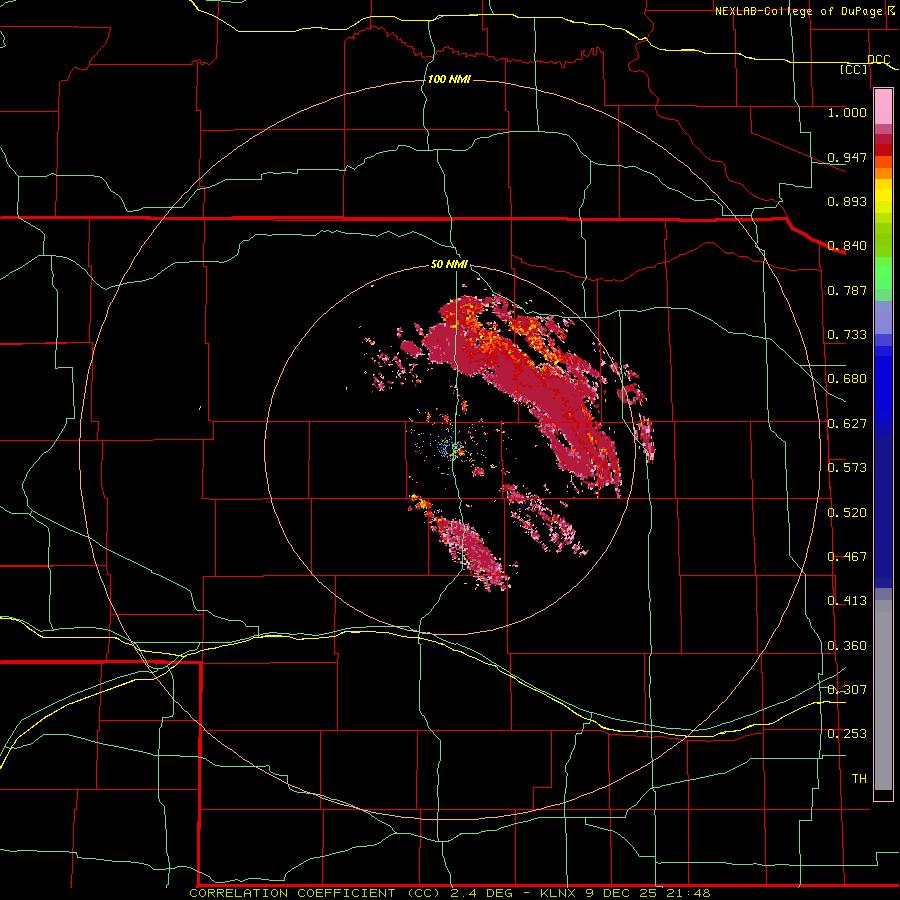The image size is (900, 900).
Task: Select the 0.840 scale value
Action: [x=847, y=246]
